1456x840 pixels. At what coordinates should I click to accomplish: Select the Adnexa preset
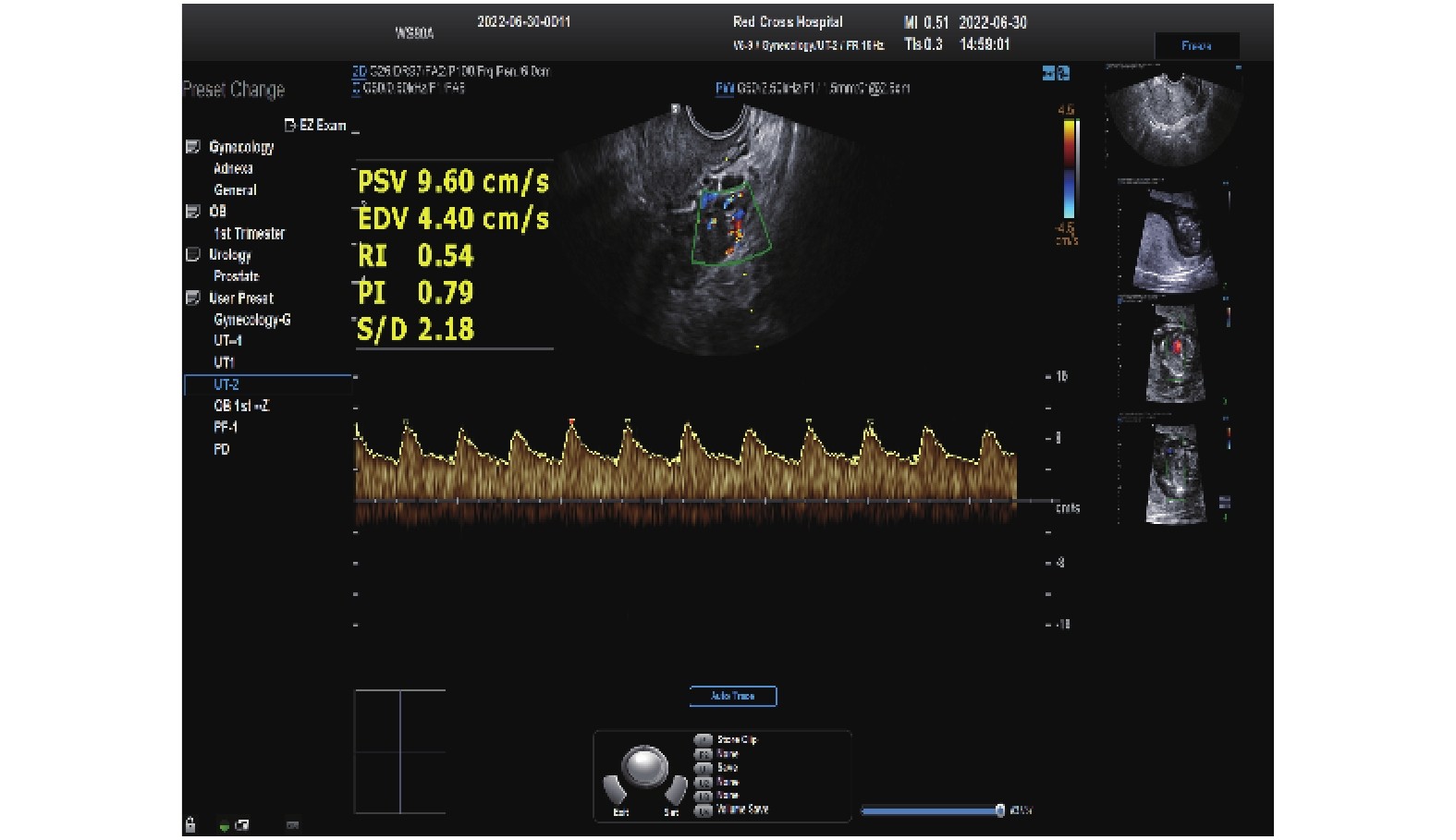[233, 168]
